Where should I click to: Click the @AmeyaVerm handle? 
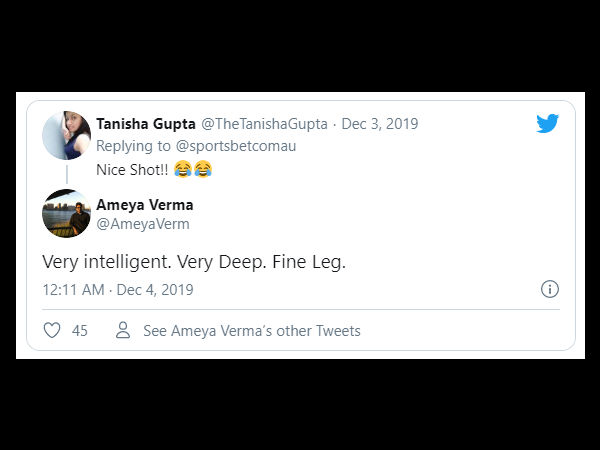point(143,224)
